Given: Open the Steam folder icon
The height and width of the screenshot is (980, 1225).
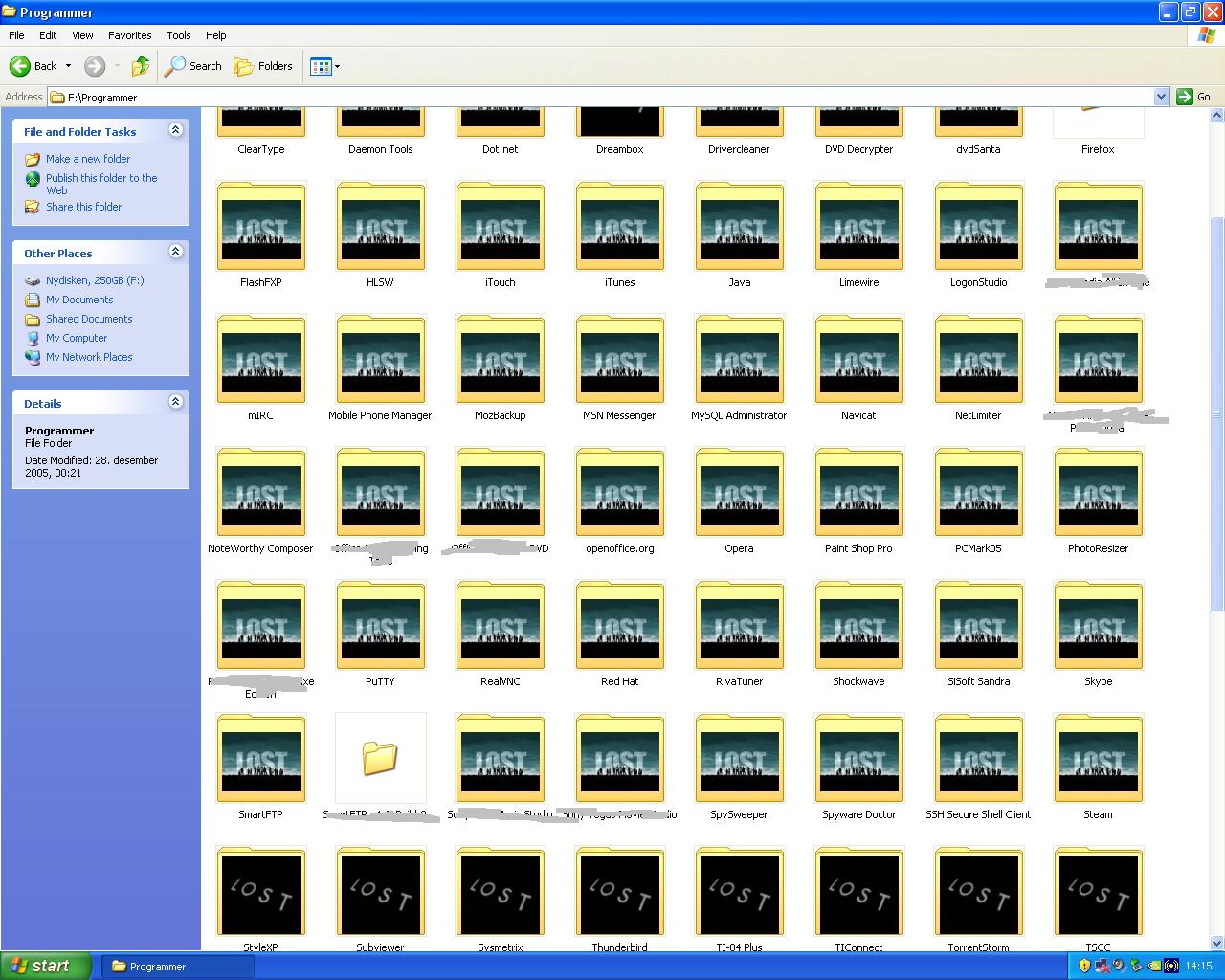Looking at the screenshot, I should coord(1098,758).
